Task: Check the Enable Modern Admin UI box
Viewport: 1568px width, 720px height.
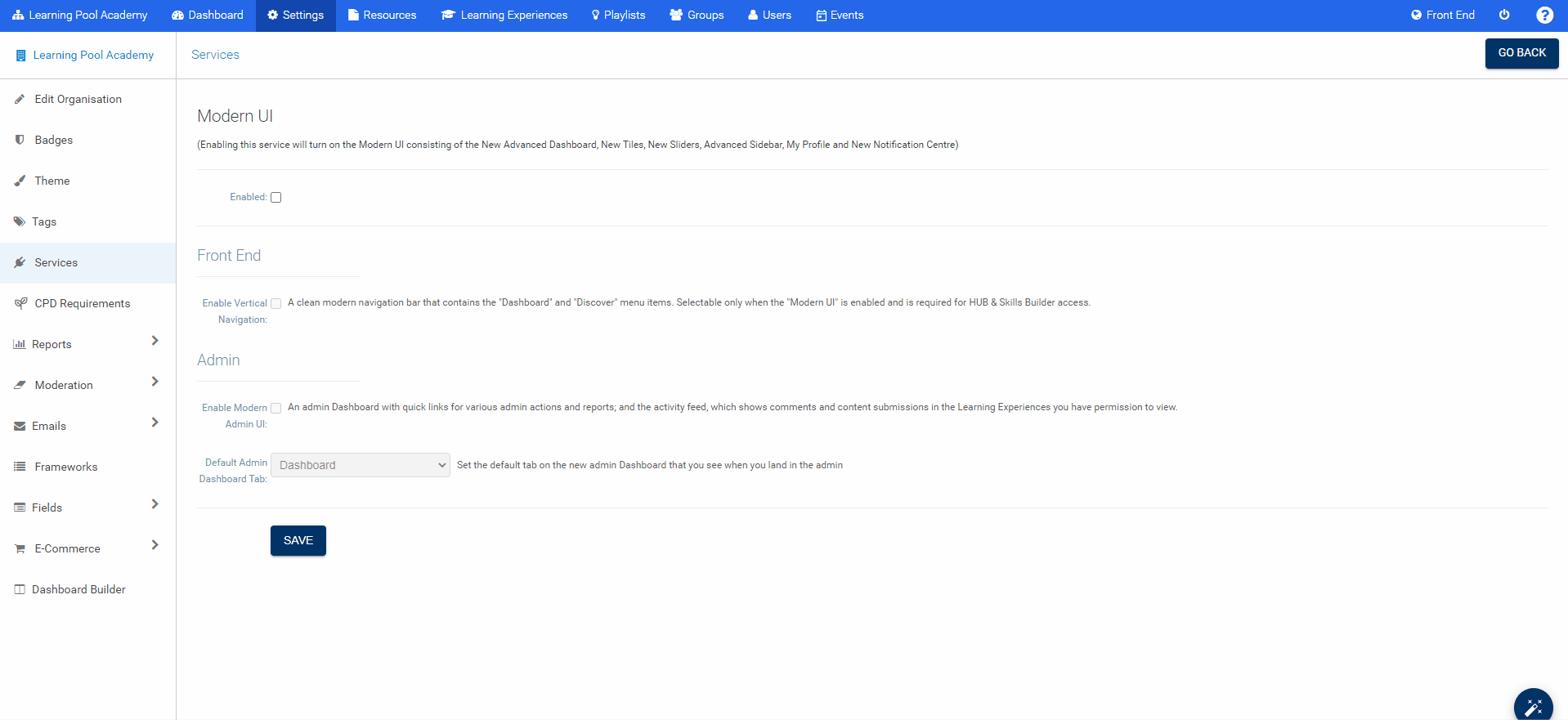Action: 276,408
